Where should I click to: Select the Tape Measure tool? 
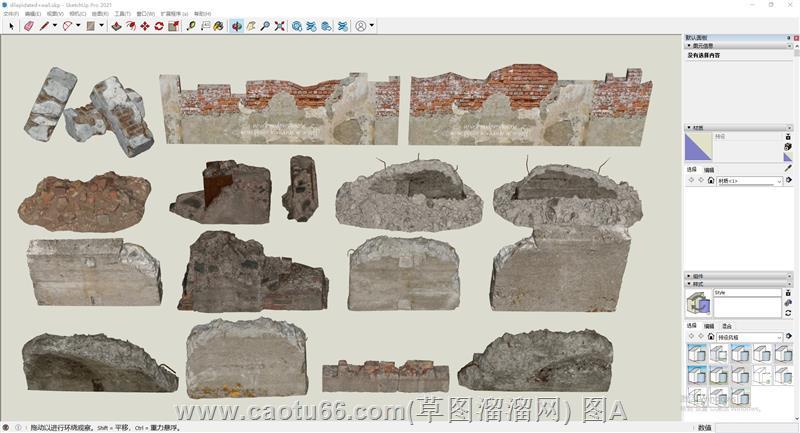click(x=191, y=26)
